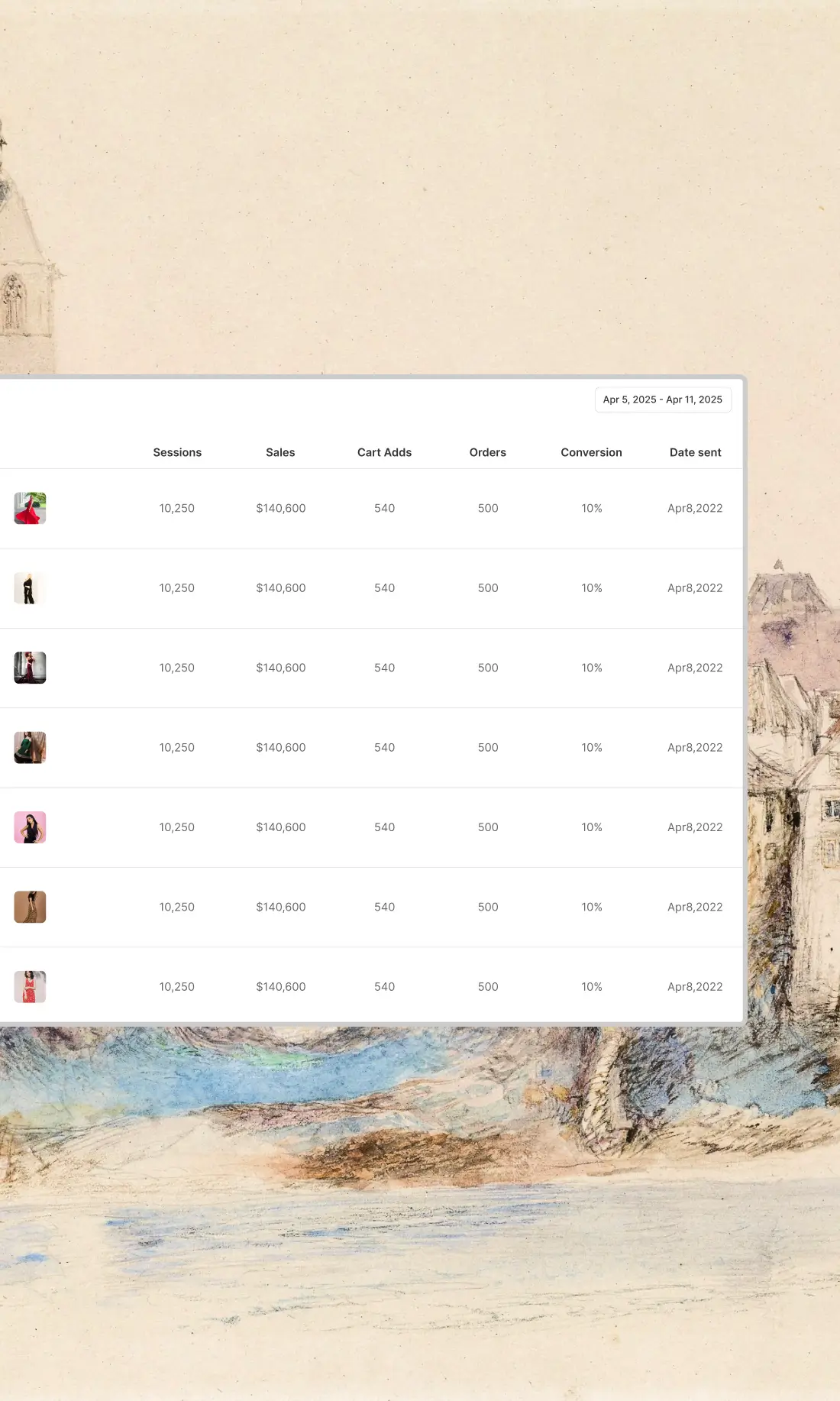Sort by the Cart Adds column header
Image resolution: width=840 pixels, height=1401 pixels.
coord(384,452)
